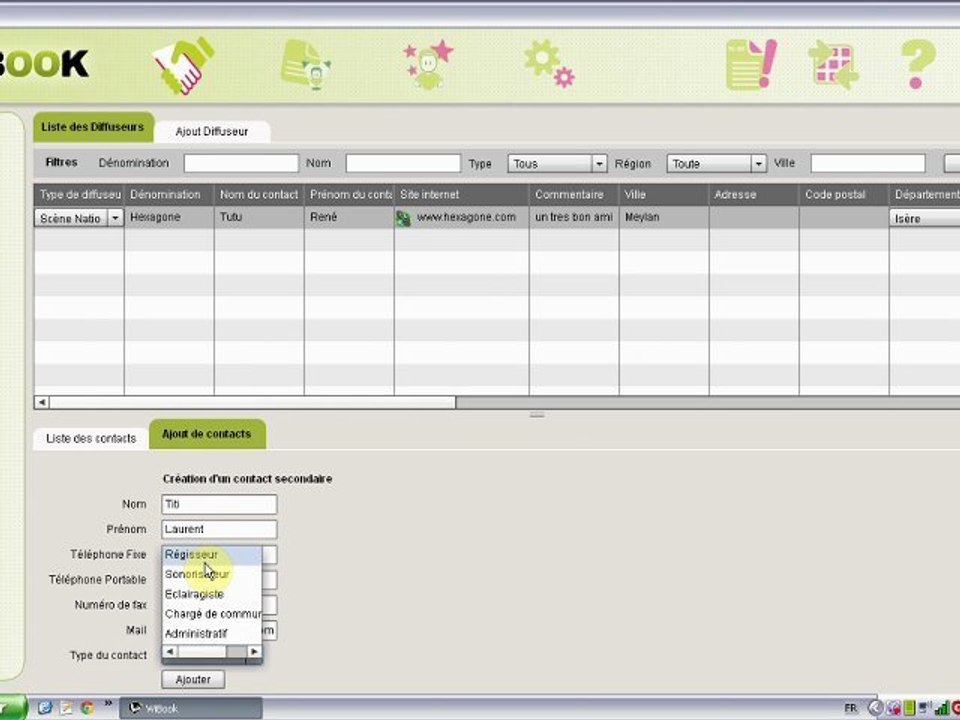Click the dropdown list scroll right arrow
Viewport: 960px width, 720px height.
[254, 651]
